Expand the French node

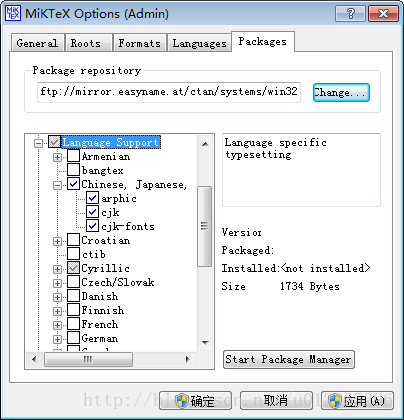click(x=57, y=325)
